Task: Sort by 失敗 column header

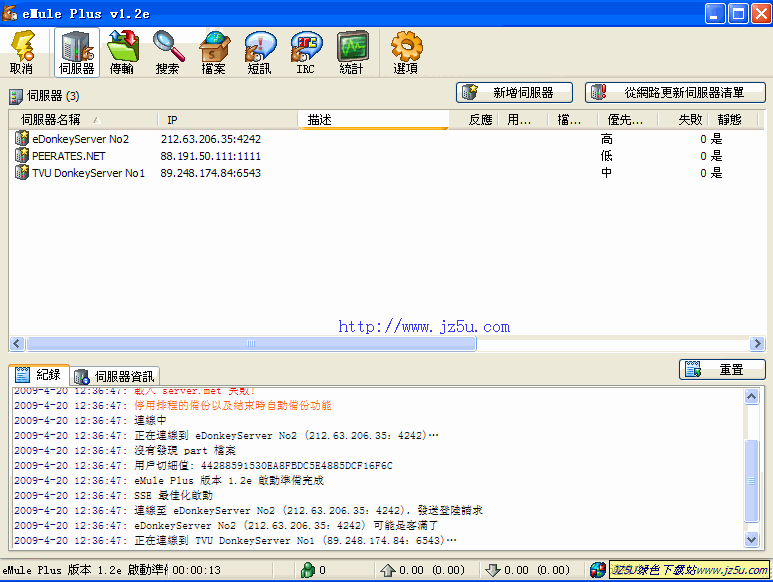Action: tap(683, 120)
